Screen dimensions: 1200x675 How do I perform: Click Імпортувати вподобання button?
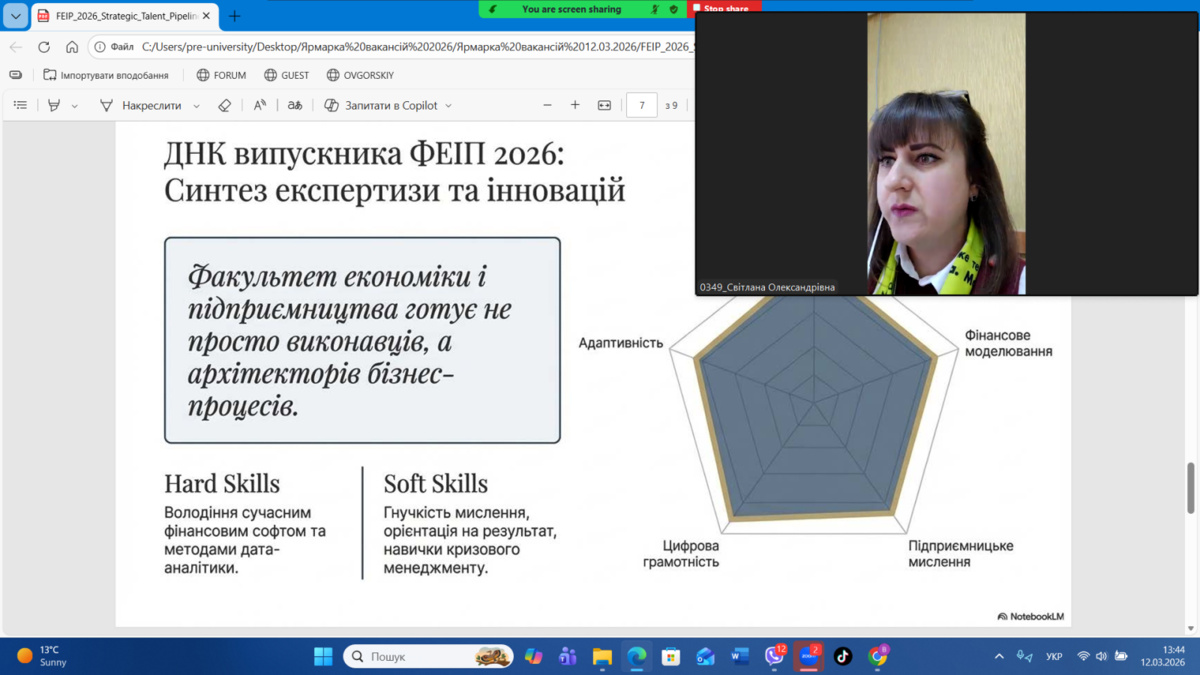106,75
